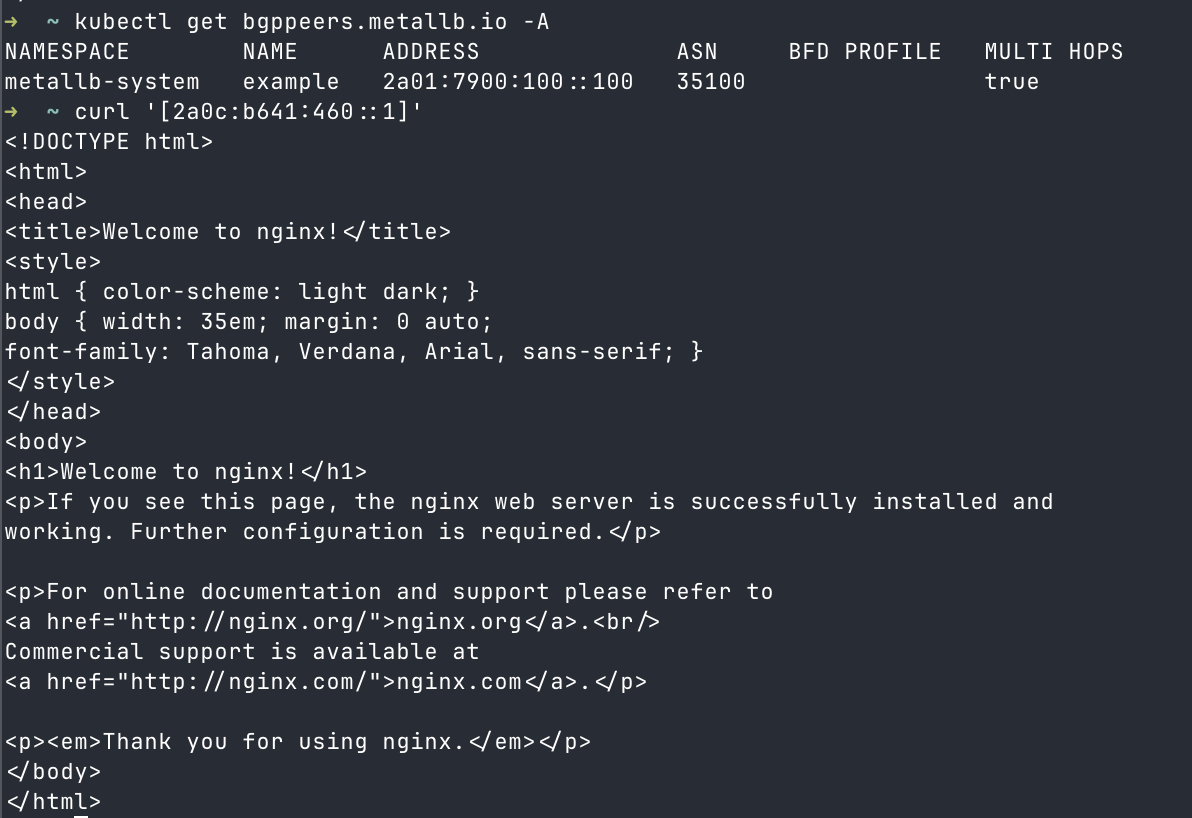The width and height of the screenshot is (1192, 818).
Task: Click the ASN value 35100
Action: pos(711,82)
